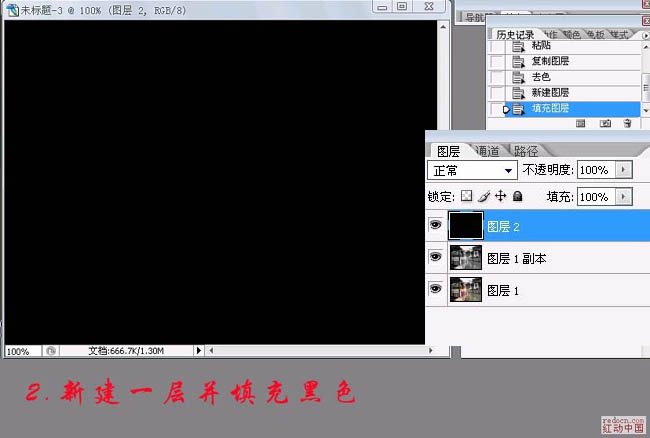The width and height of the screenshot is (650, 438).
Task: Click the 100% zoom field in status bar
Action: point(20,351)
